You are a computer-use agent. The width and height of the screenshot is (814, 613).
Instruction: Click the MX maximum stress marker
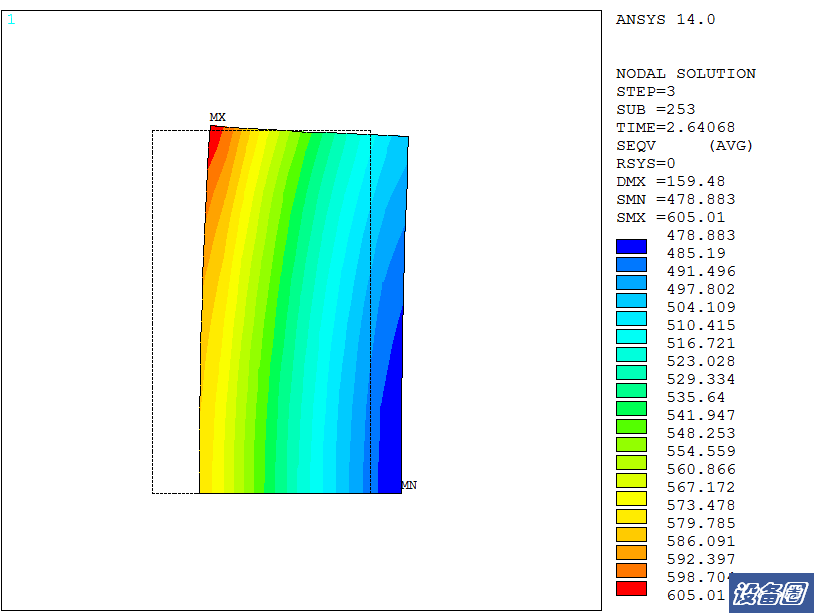click(217, 117)
